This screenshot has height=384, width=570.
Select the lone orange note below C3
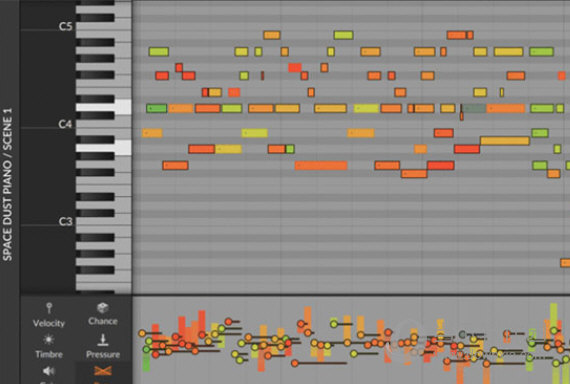565,263
